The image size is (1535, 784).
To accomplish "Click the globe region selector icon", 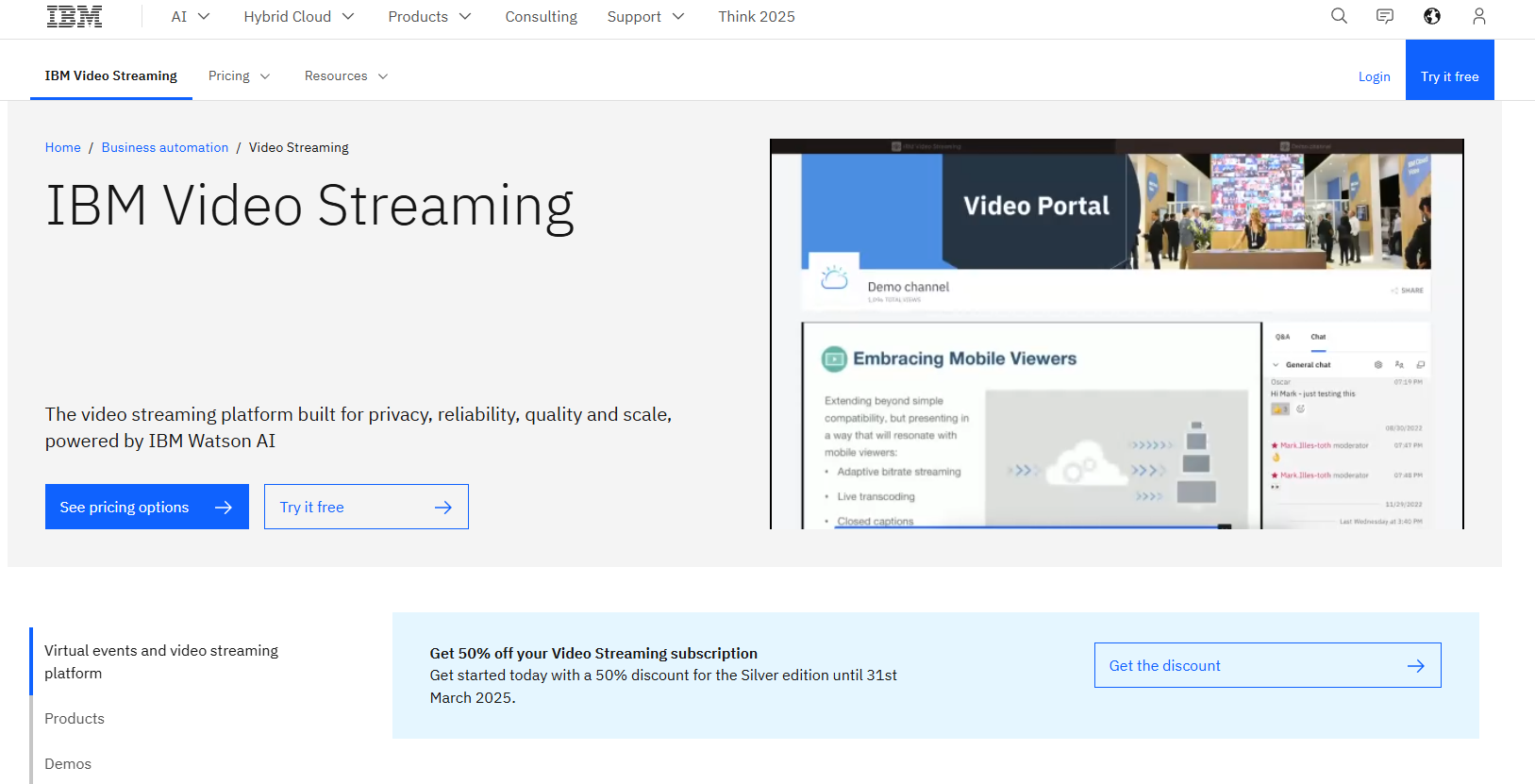I will click(x=1432, y=16).
